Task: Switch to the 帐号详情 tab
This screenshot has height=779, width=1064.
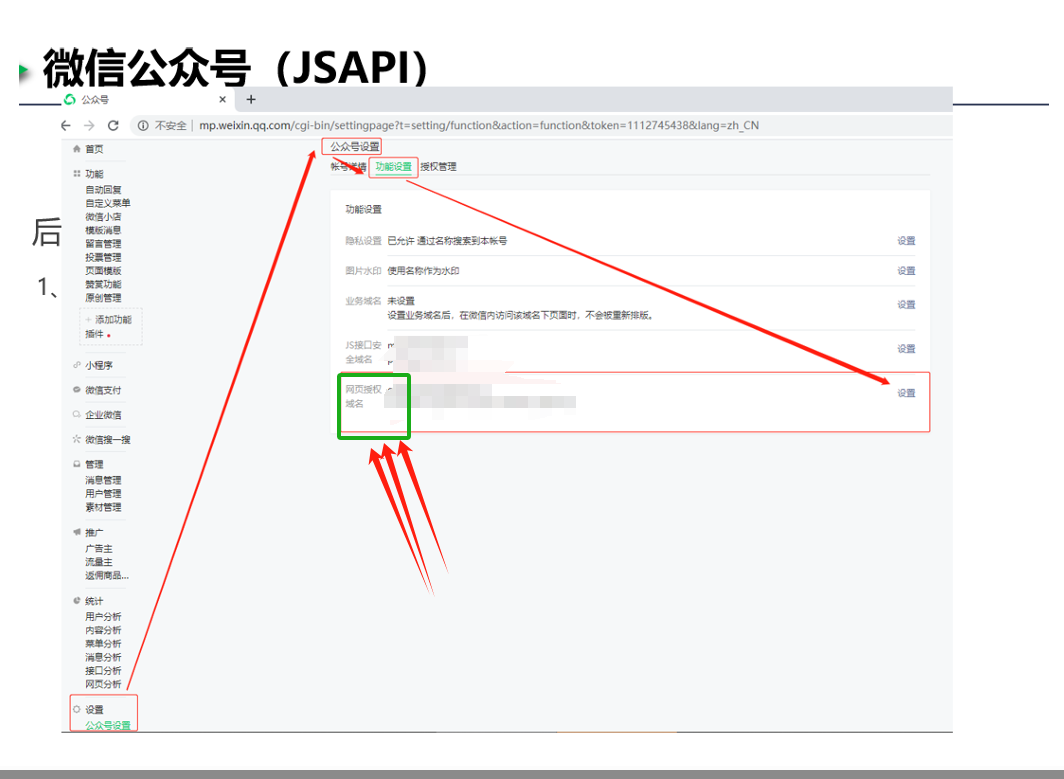Action: [349, 166]
